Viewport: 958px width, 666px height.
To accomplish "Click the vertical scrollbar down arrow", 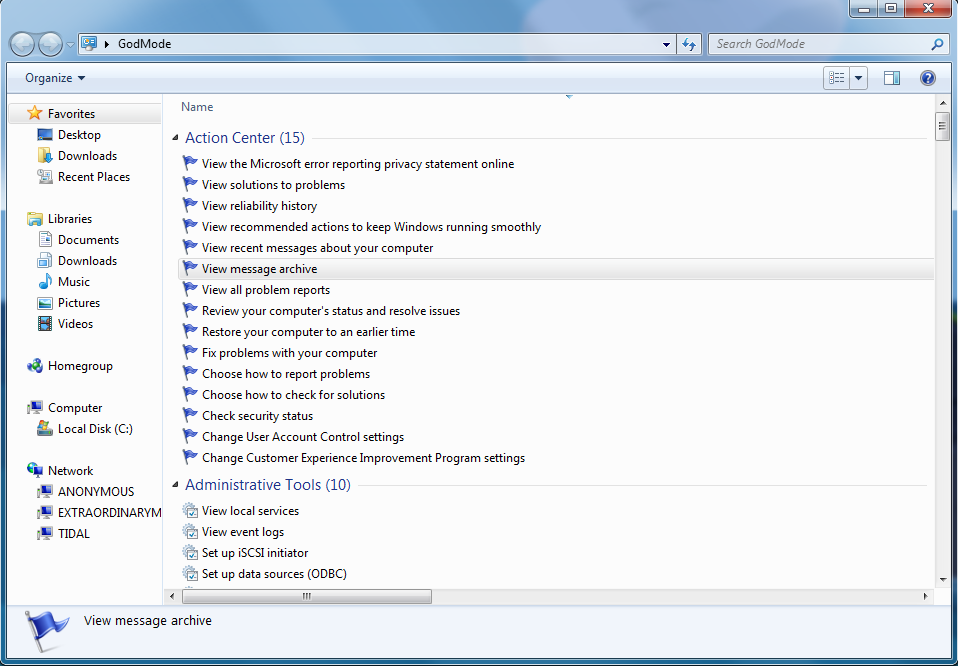I will click(x=943, y=580).
